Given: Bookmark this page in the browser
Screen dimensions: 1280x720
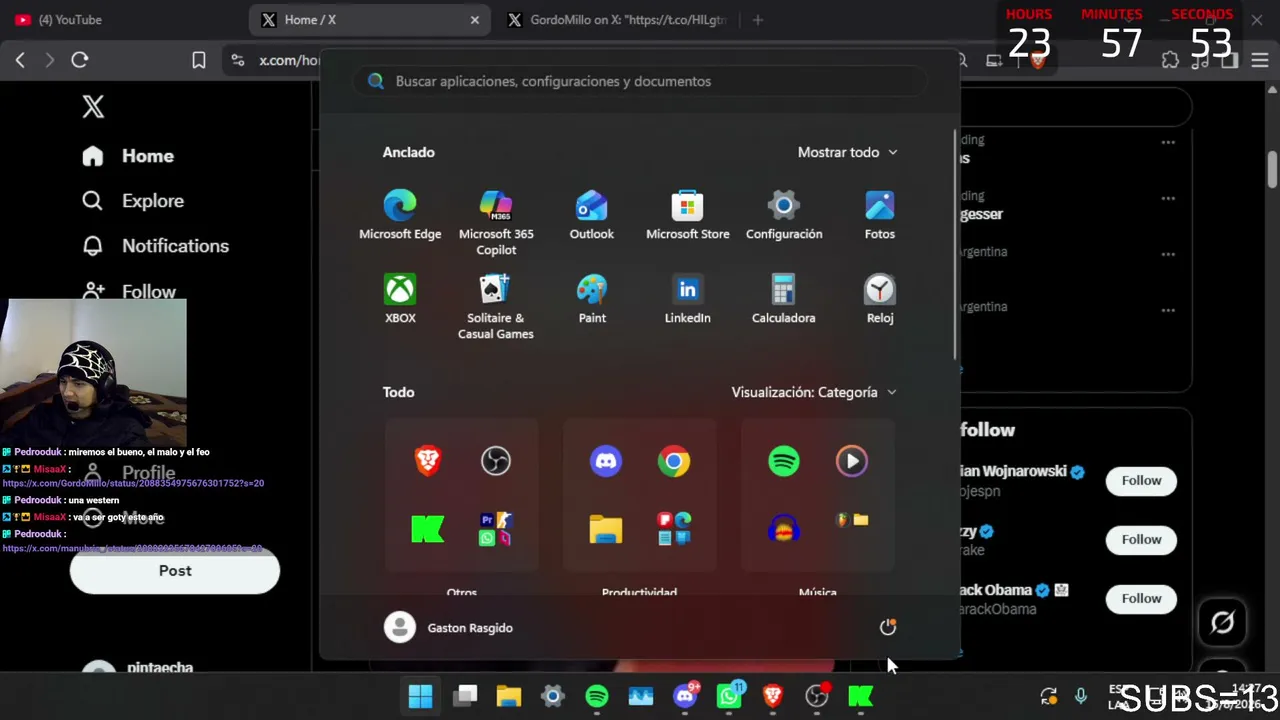Looking at the screenshot, I should 199,60.
